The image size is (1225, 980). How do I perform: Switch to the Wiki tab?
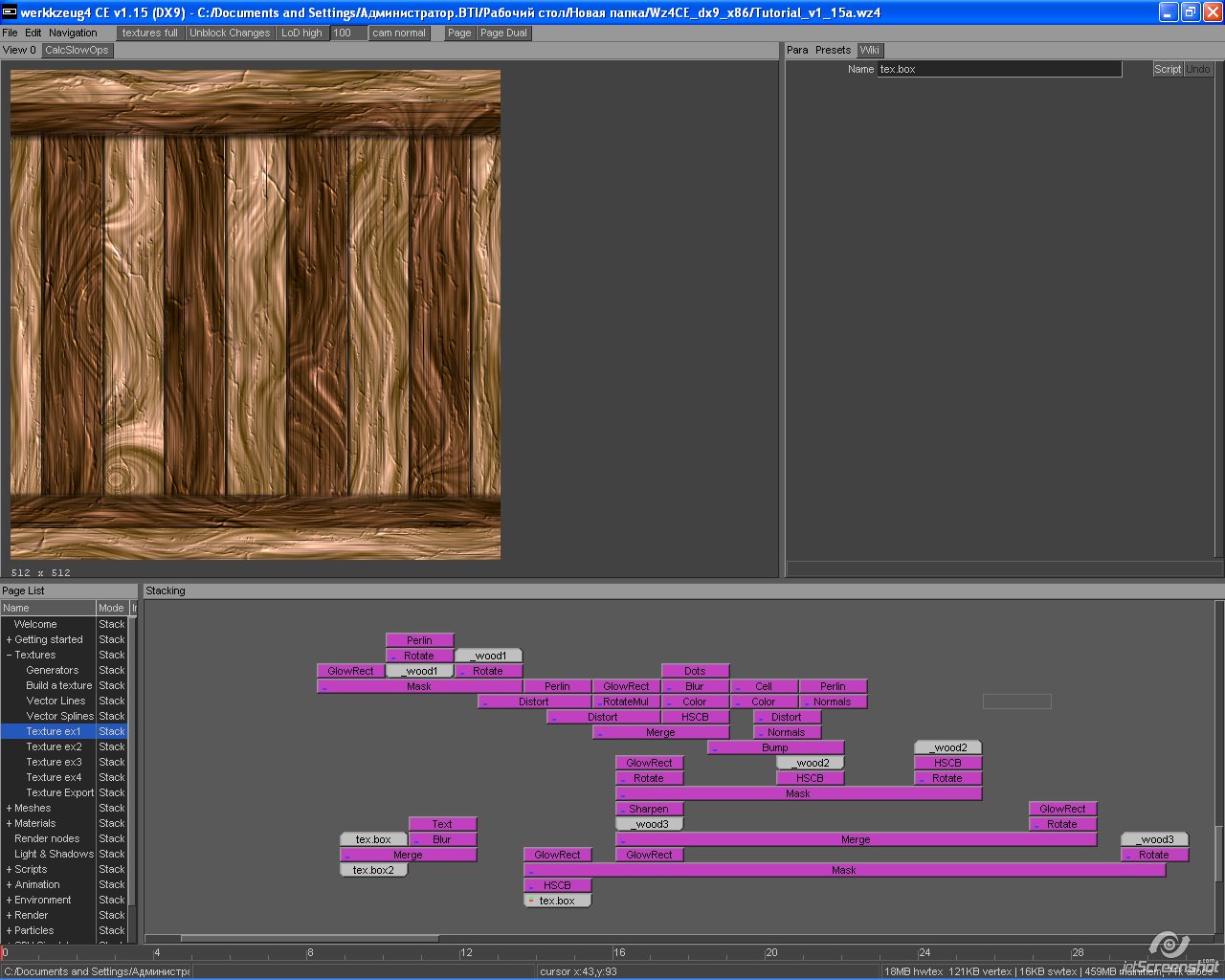coord(869,50)
